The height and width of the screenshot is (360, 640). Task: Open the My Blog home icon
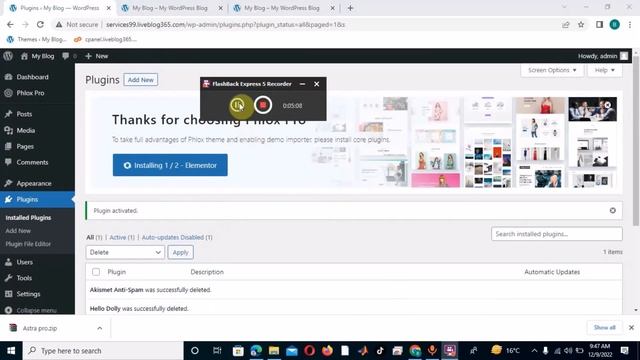[37, 56]
